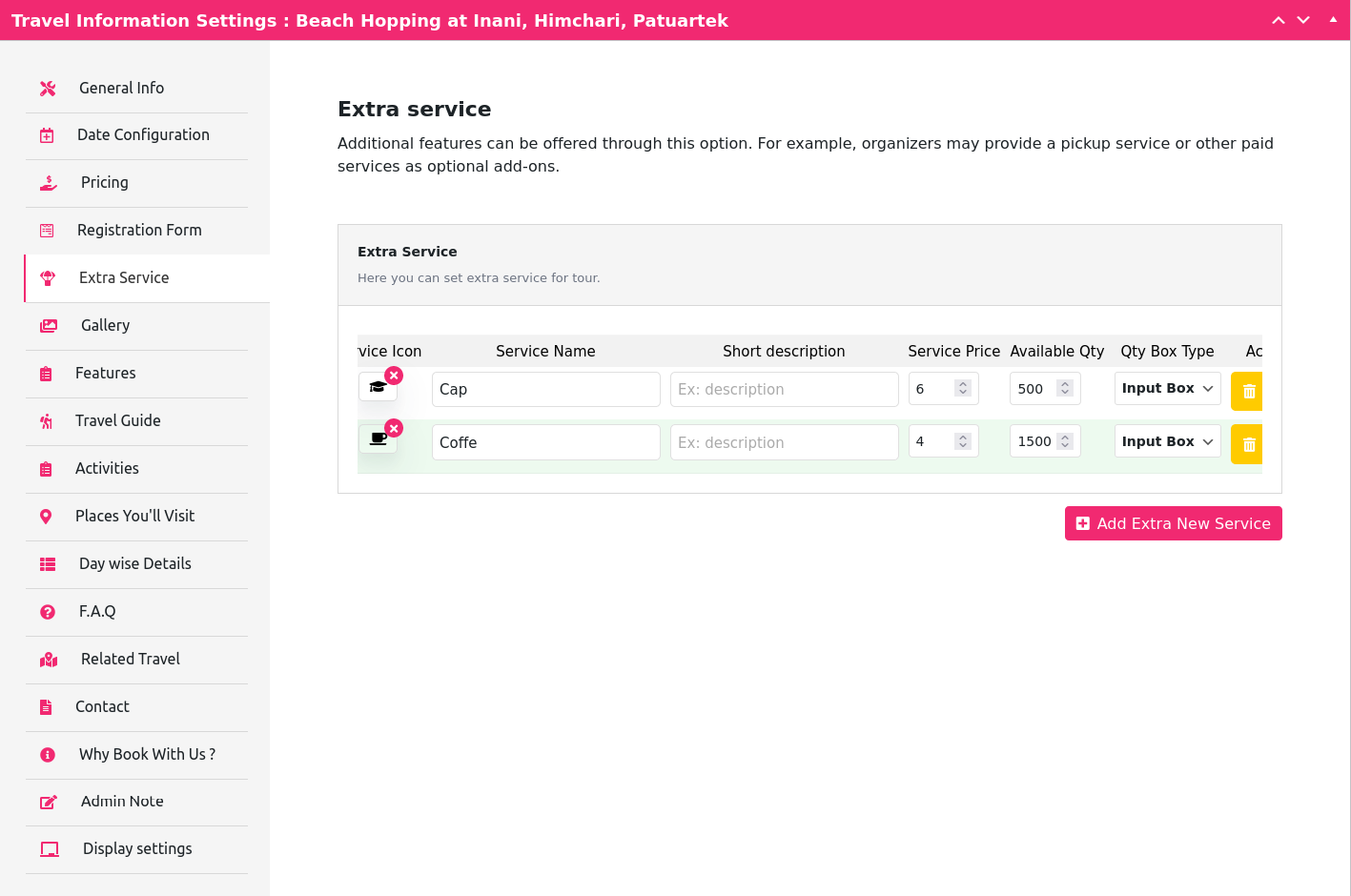Switch to the Activities tab
This screenshot has width=1351, height=896.
[136, 469]
